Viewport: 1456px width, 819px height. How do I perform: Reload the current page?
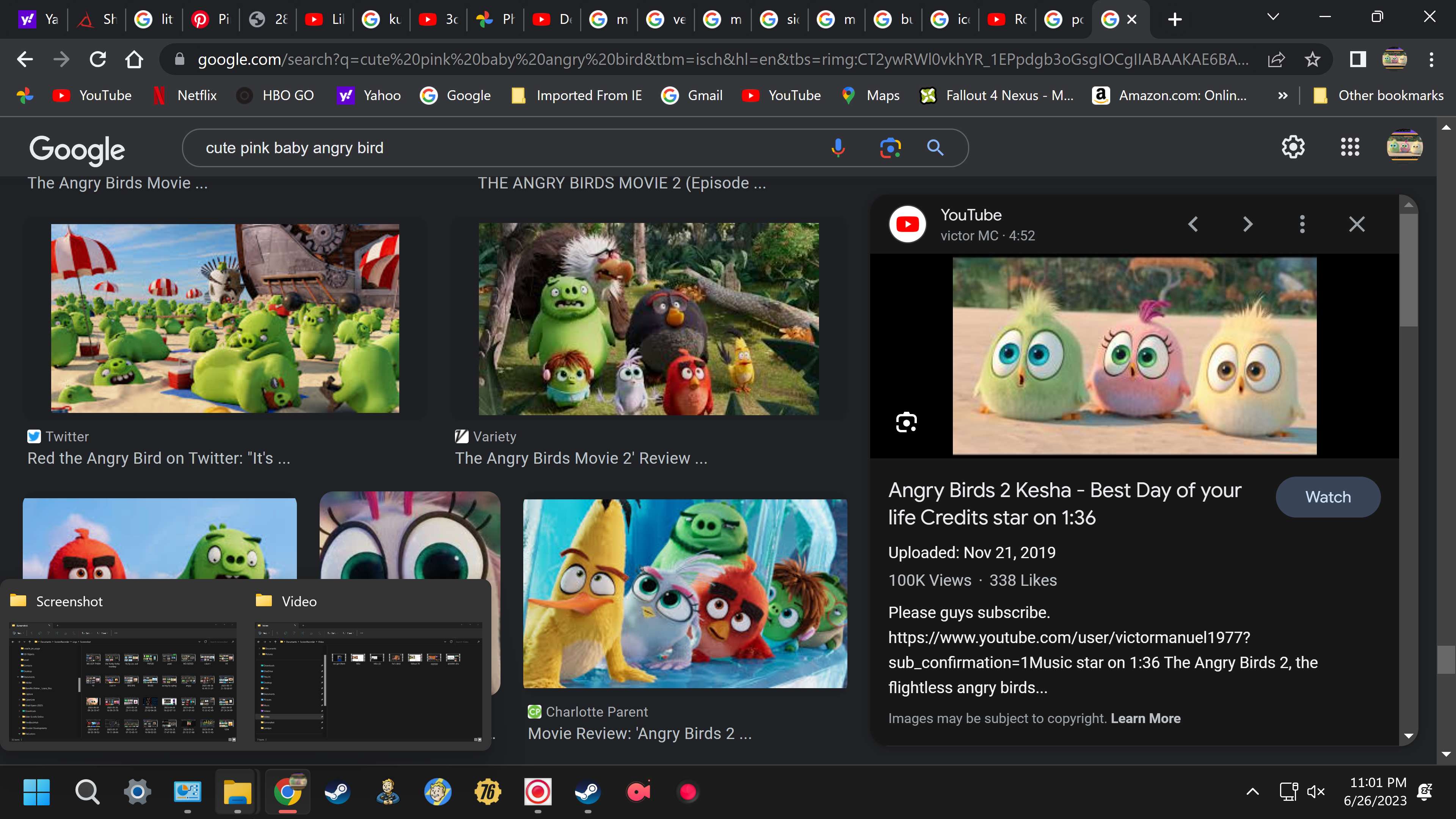click(x=98, y=60)
